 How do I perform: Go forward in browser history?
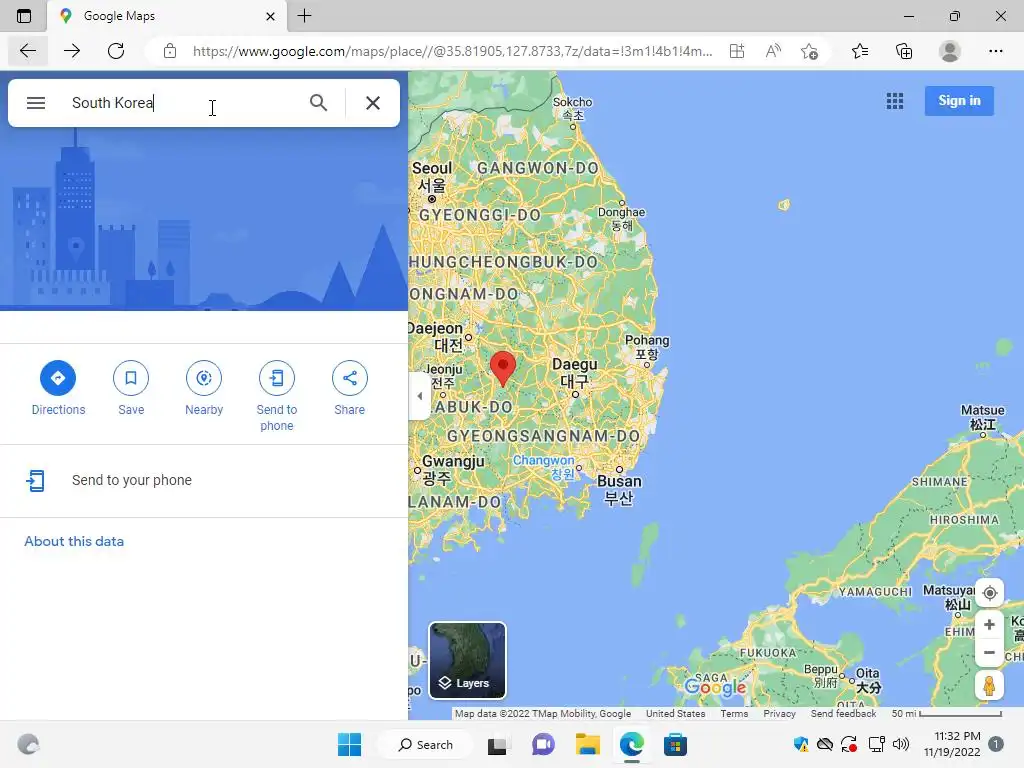(x=72, y=51)
